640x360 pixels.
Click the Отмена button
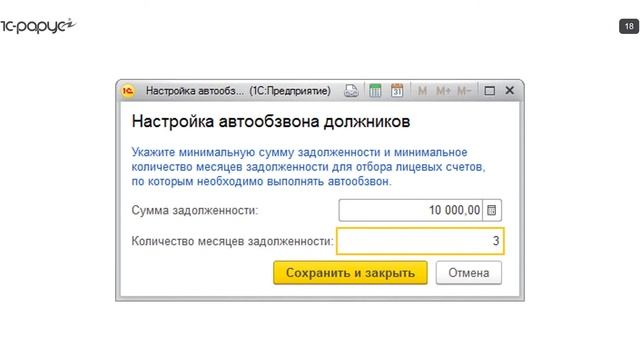469,273
